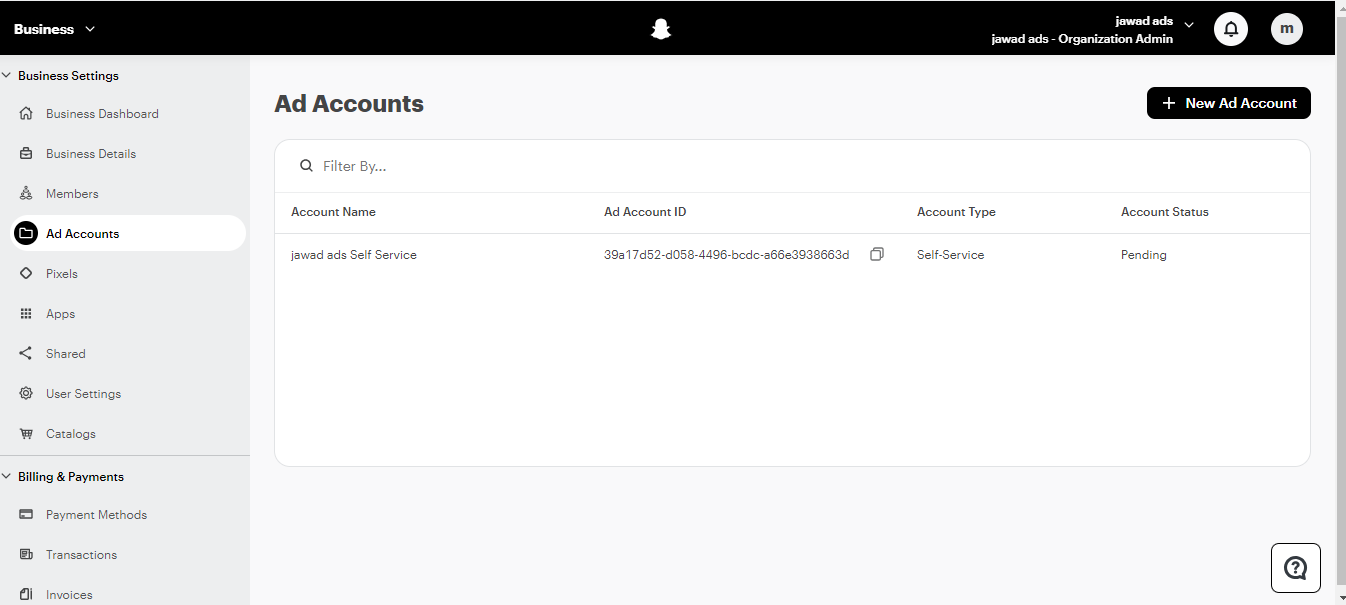Create a New Ad Account
This screenshot has height=605, width=1346.
[1228, 103]
